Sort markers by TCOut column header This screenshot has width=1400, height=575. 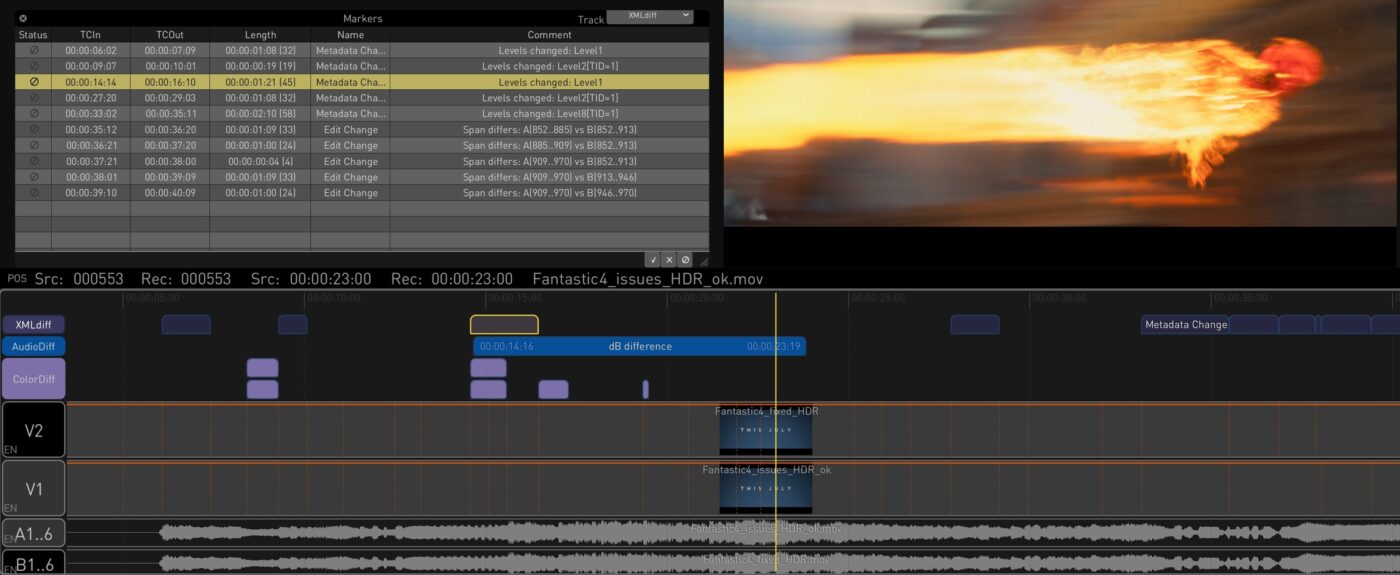pyautogui.click(x=170, y=35)
